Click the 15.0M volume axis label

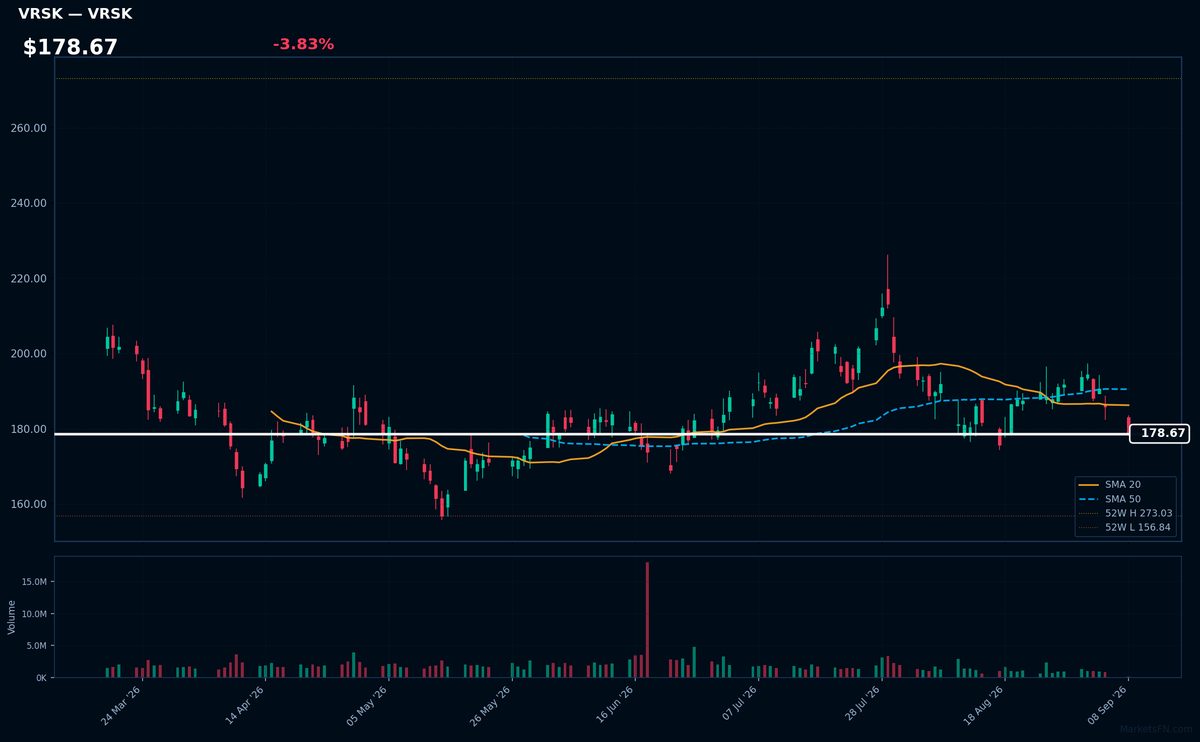tap(34, 582)
